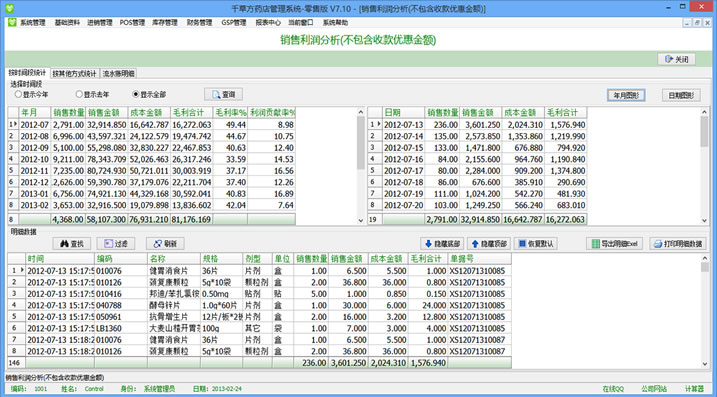Click daily table scrollbar down arrow

705,220
